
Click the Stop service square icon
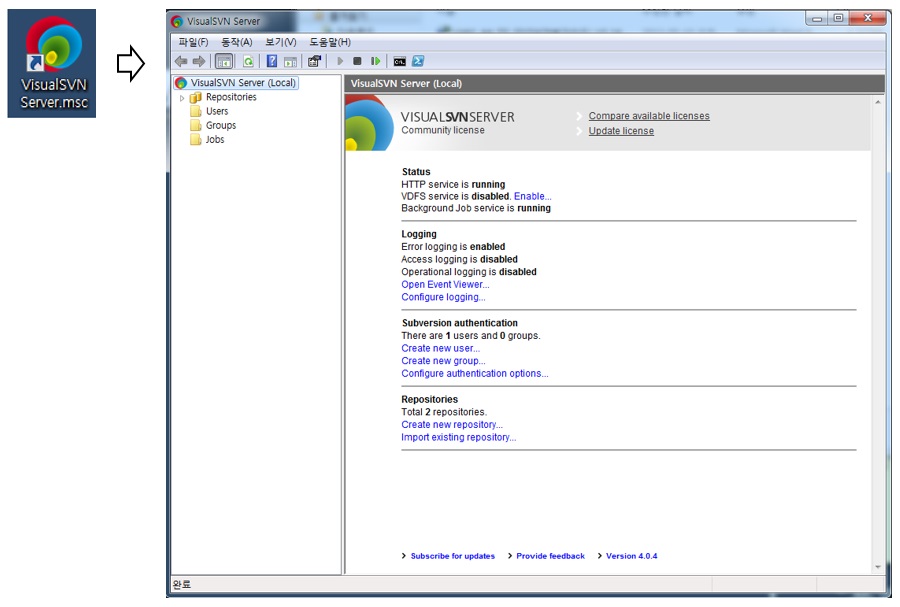click(357, 61)
